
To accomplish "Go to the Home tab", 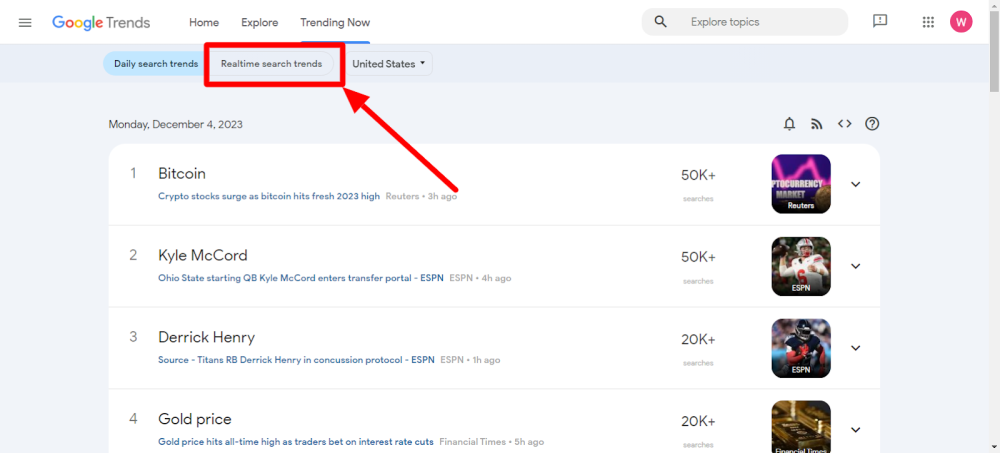I will 204,22.
